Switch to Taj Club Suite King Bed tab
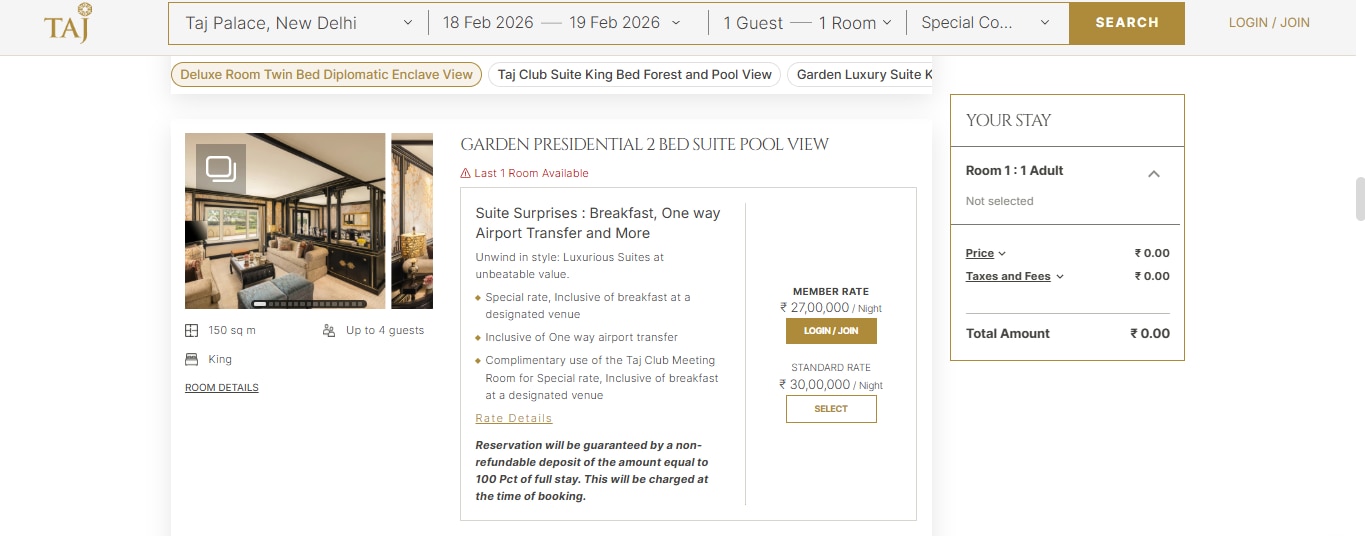 pyautogui.click(x=634, y=75)
